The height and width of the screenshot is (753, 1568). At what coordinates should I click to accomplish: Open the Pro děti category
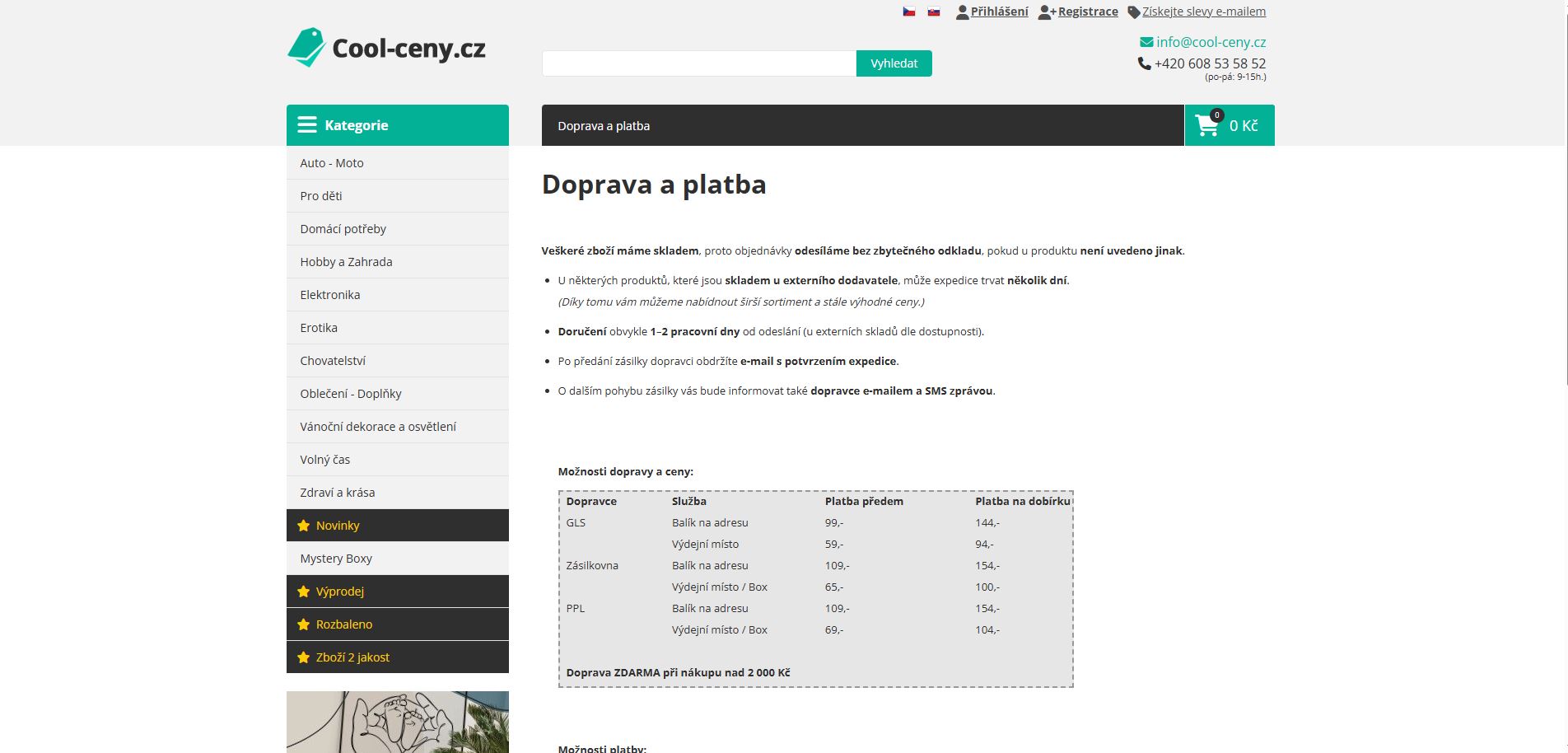tap(398, 196)
